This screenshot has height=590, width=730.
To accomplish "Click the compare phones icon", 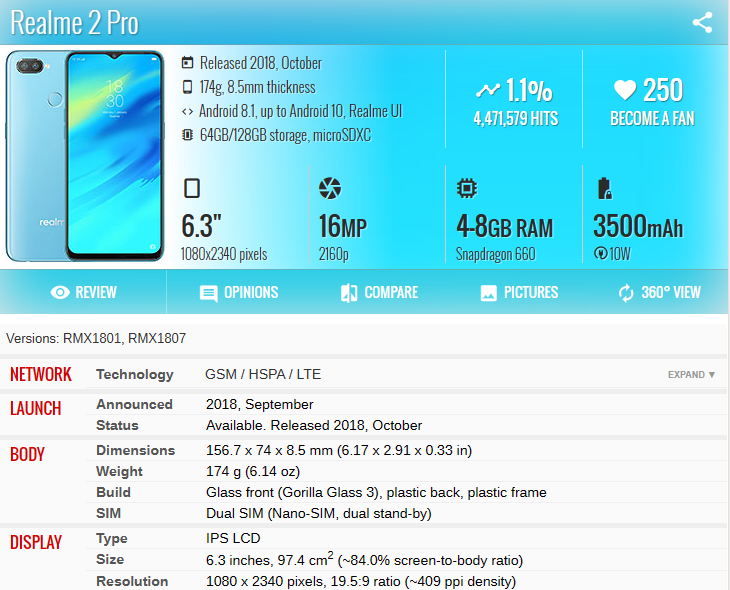I will point(349,293).
